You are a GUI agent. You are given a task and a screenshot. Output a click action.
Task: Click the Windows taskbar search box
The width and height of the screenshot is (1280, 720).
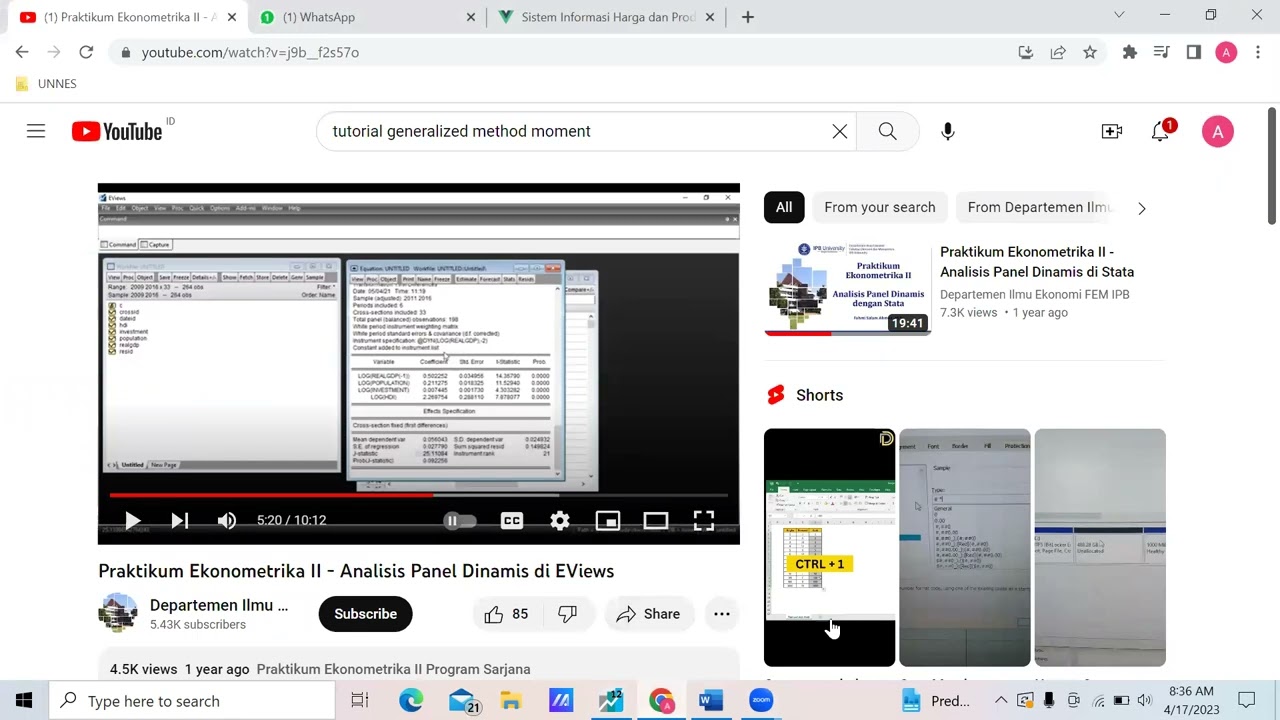pos(192,701)
